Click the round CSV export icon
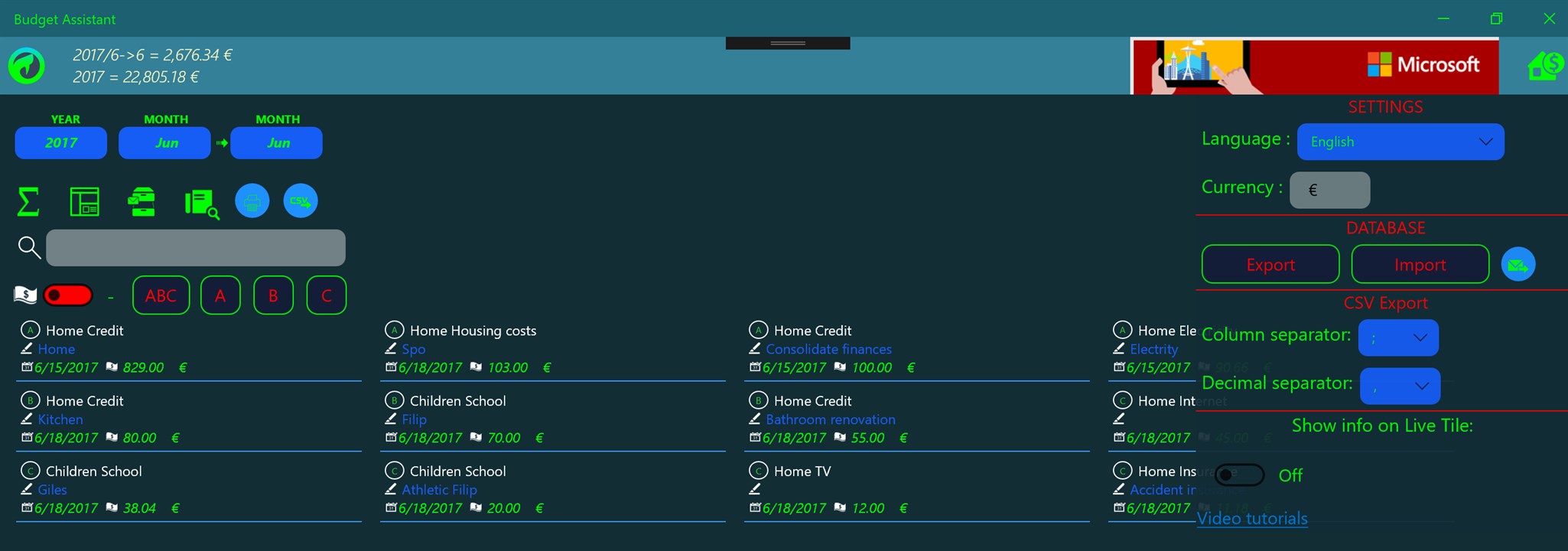The width and height of the screenshot is (1568, 551). pos(301,201)
